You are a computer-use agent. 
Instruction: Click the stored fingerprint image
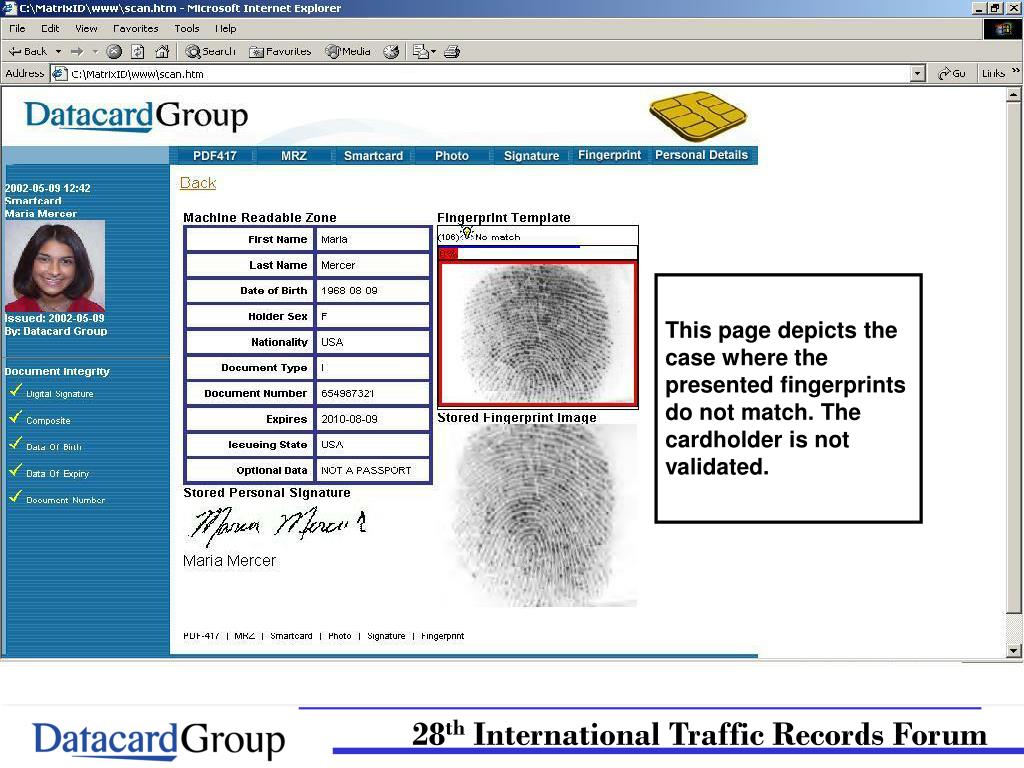coord(538,516)
